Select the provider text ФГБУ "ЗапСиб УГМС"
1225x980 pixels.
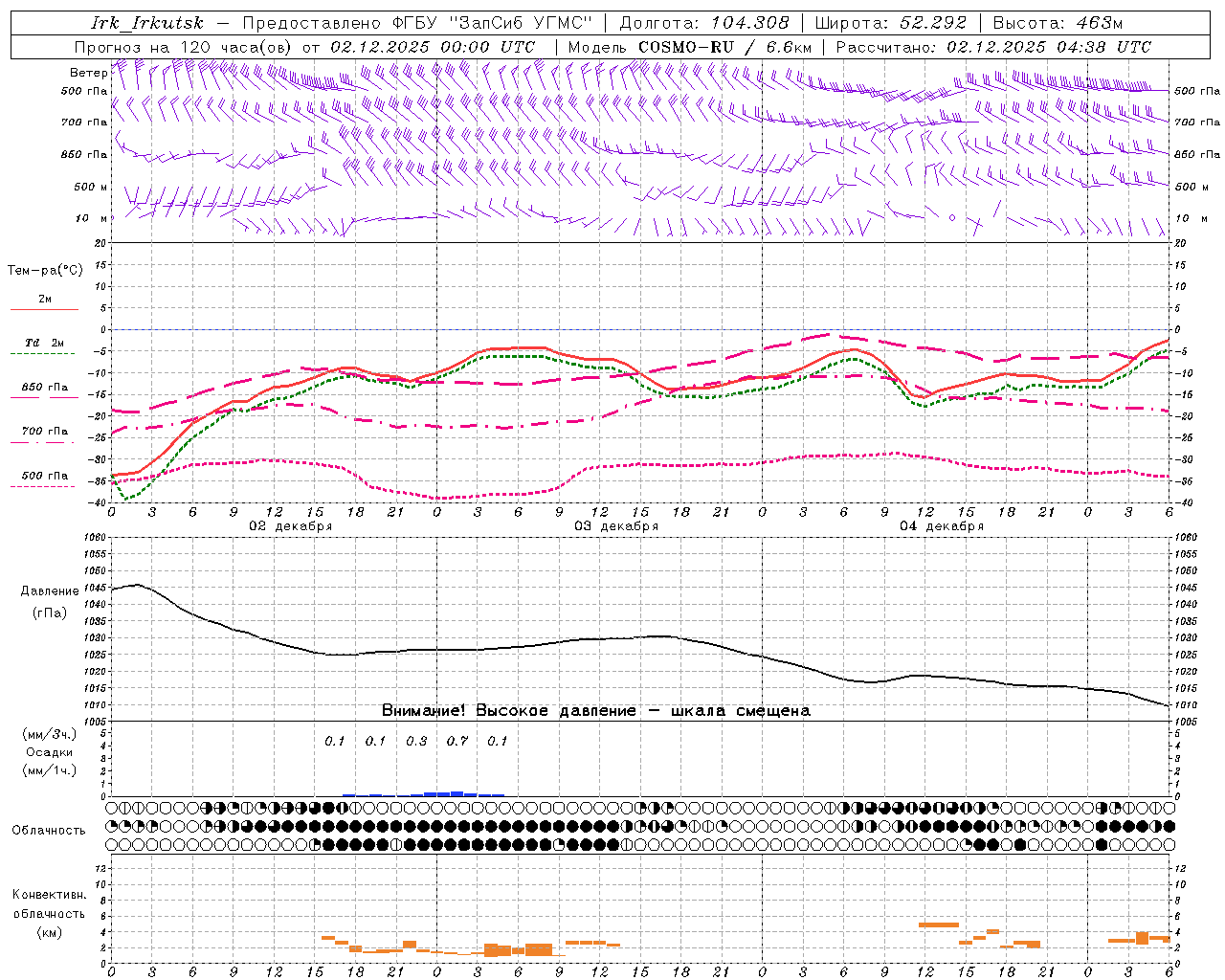click(493, 23)
